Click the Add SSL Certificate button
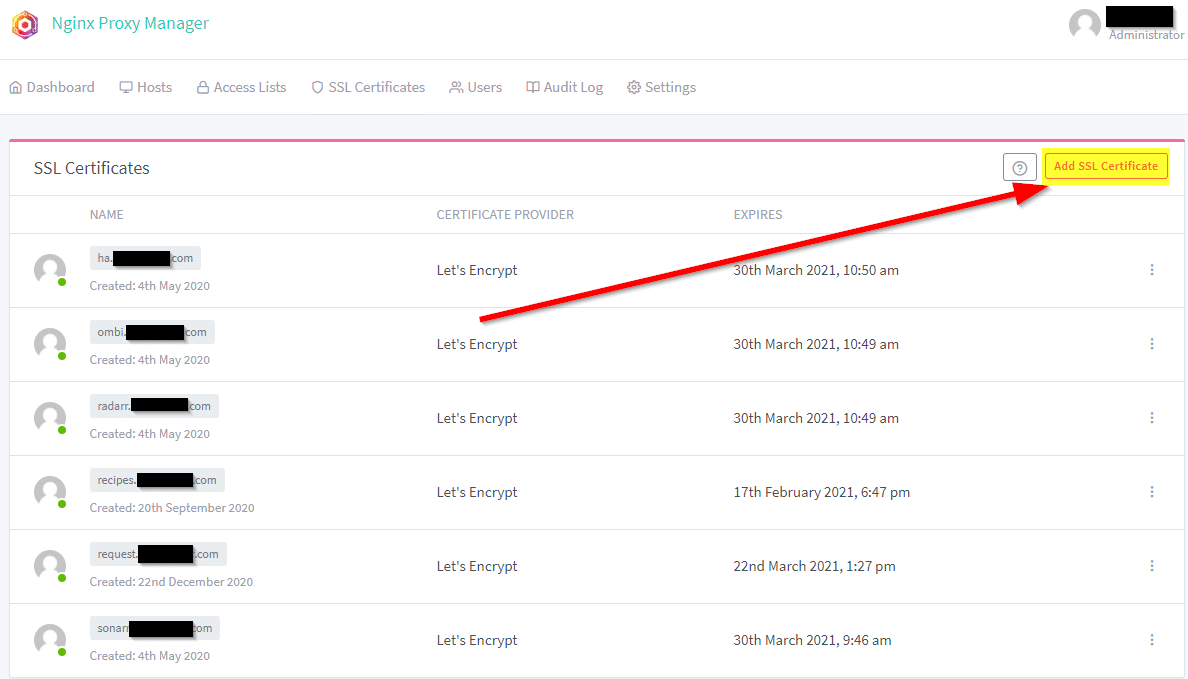Screen dimensions: 1188x679 [x=1105, y=166]
